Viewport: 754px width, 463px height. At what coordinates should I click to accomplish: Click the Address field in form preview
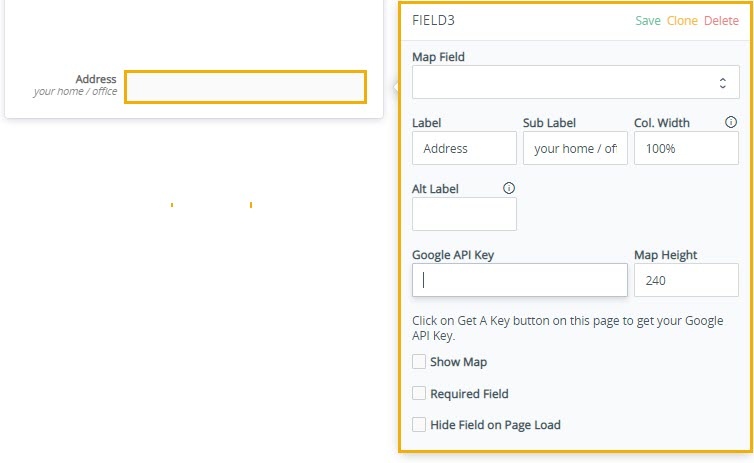245,87
